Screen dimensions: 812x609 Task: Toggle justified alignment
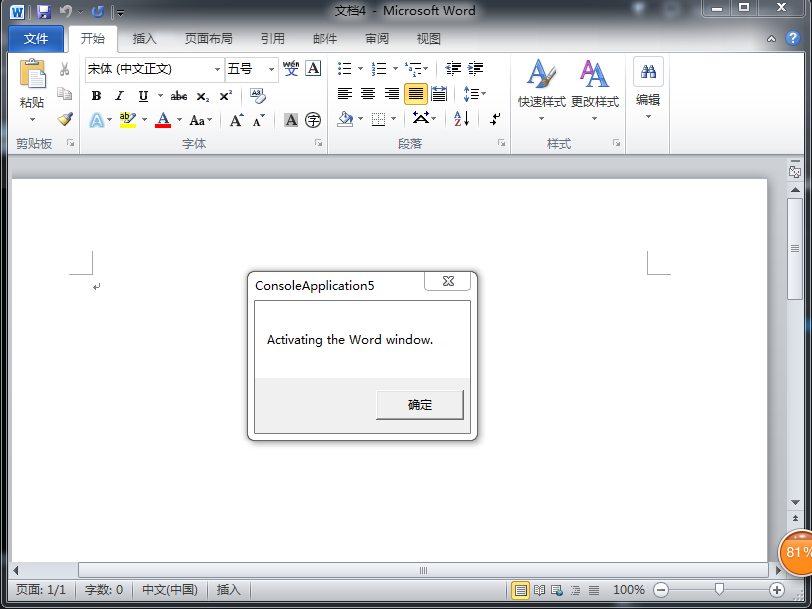415,94
